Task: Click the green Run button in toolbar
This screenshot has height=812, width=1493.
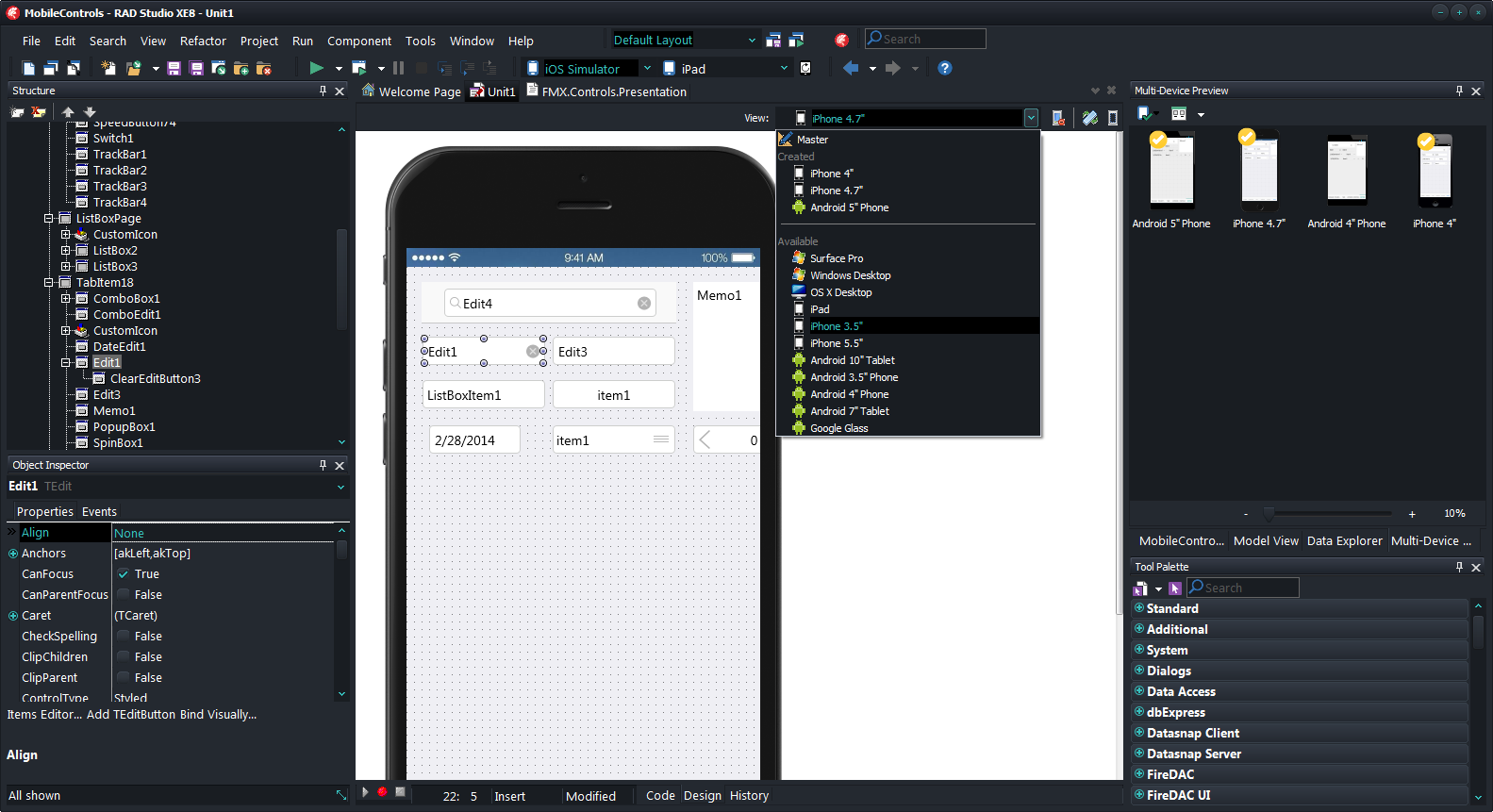Action: pyautogui.click(x=316, y=68)
